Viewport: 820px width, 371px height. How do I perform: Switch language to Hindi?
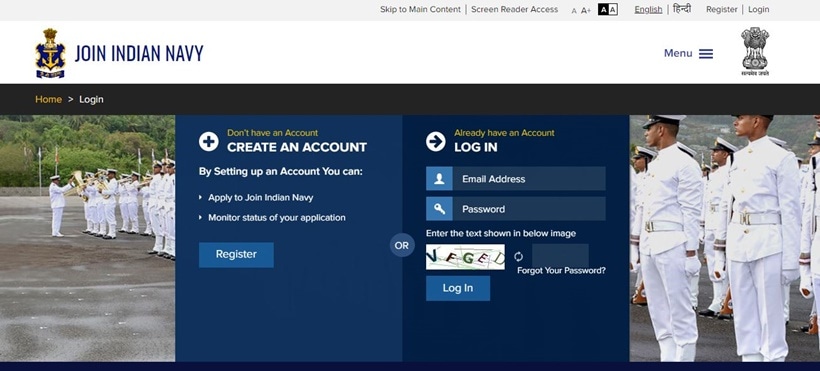pyautogui.click(x=681, y=9)
